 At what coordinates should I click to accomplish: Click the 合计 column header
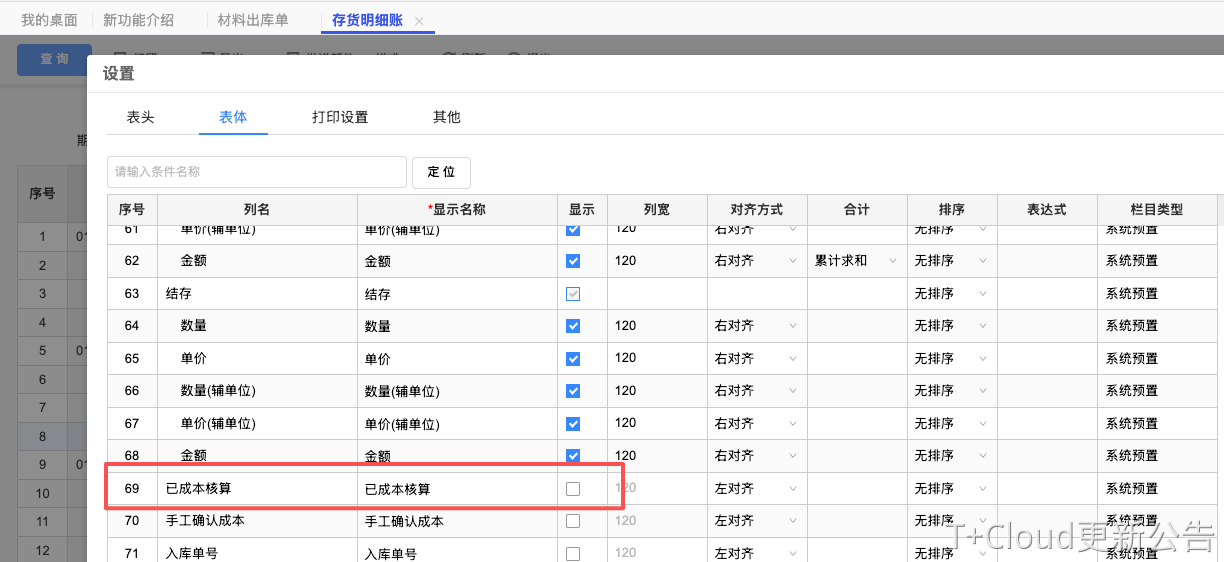pyautogui.click(x=857, y=210)
